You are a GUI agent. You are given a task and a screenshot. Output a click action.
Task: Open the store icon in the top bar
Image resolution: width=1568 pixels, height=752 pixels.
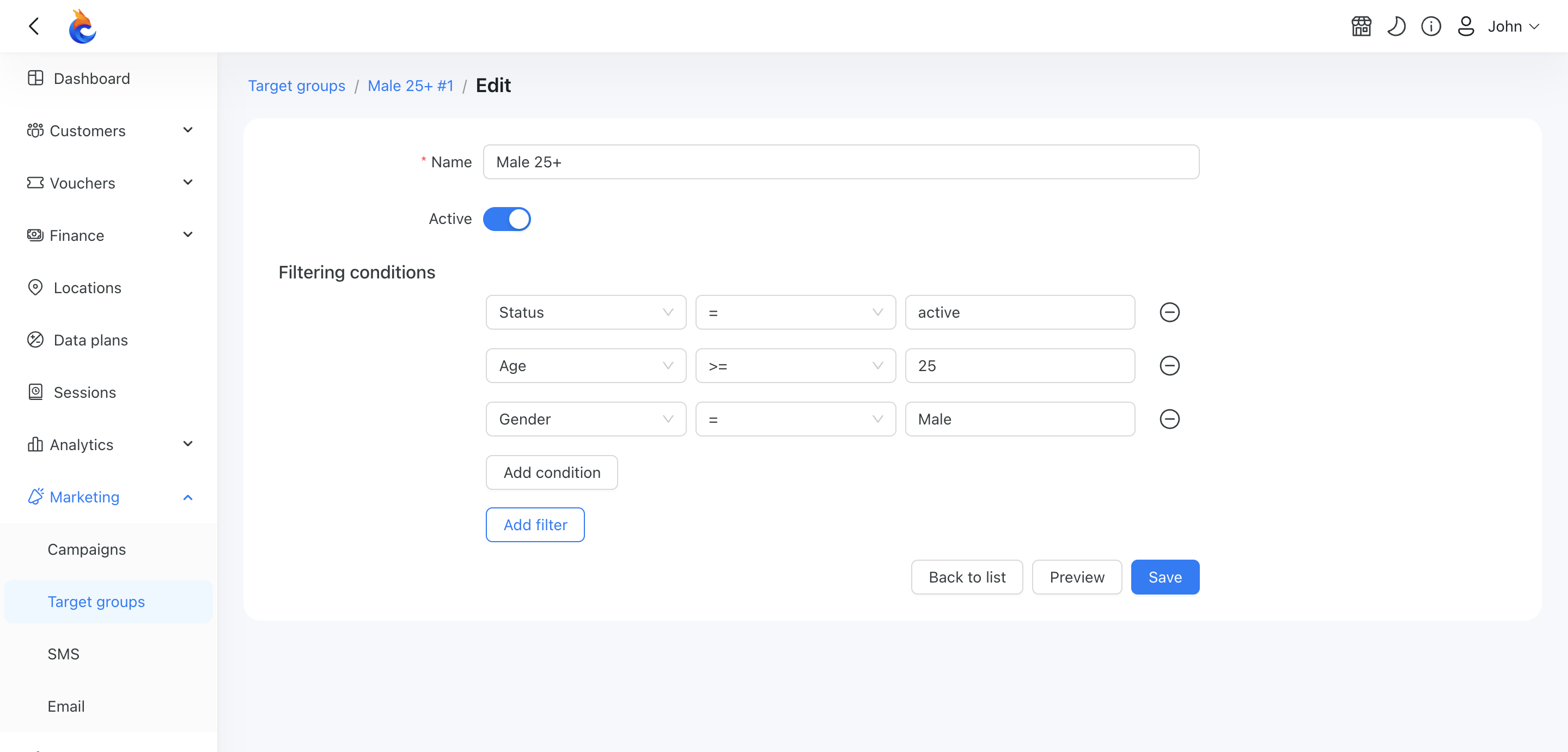[1361, 26]
